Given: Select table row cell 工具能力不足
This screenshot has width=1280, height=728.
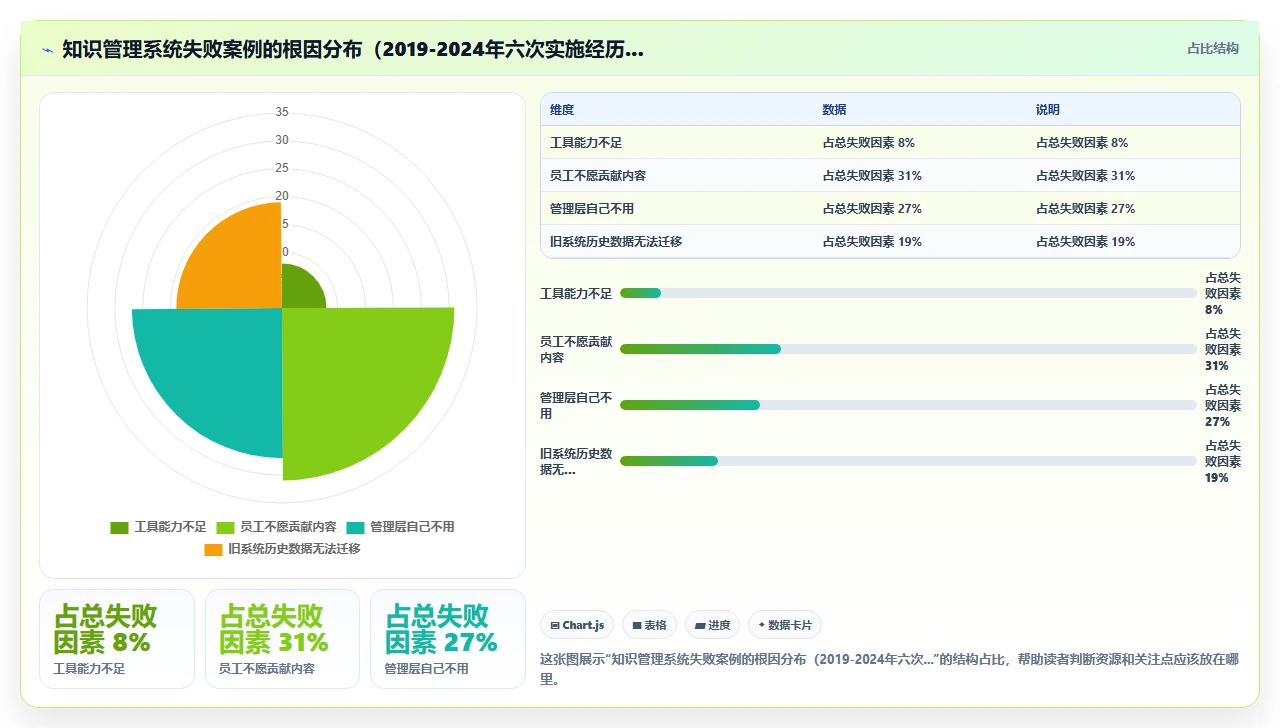Looking at the screenshot, I should (586, 143).
